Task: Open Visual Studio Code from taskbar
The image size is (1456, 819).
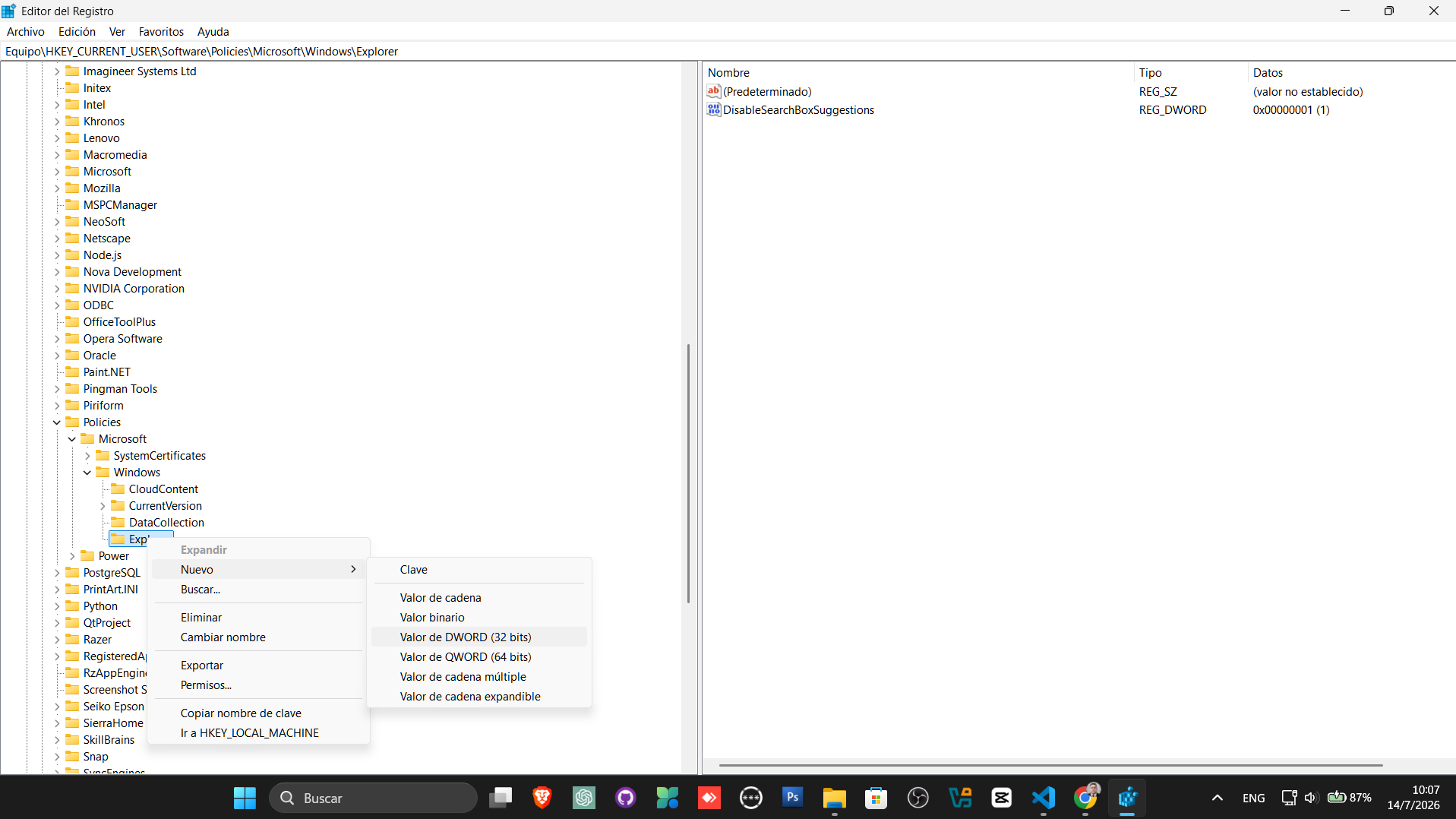Action: coord(1044,798)
